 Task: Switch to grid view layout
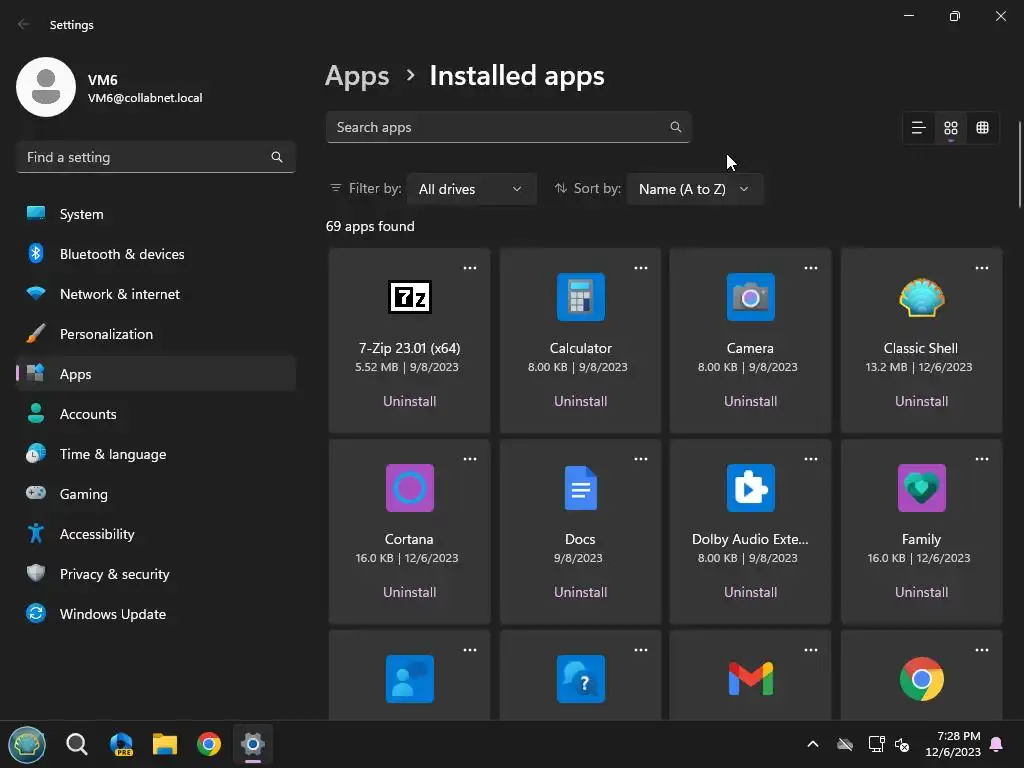click(951, 128)
